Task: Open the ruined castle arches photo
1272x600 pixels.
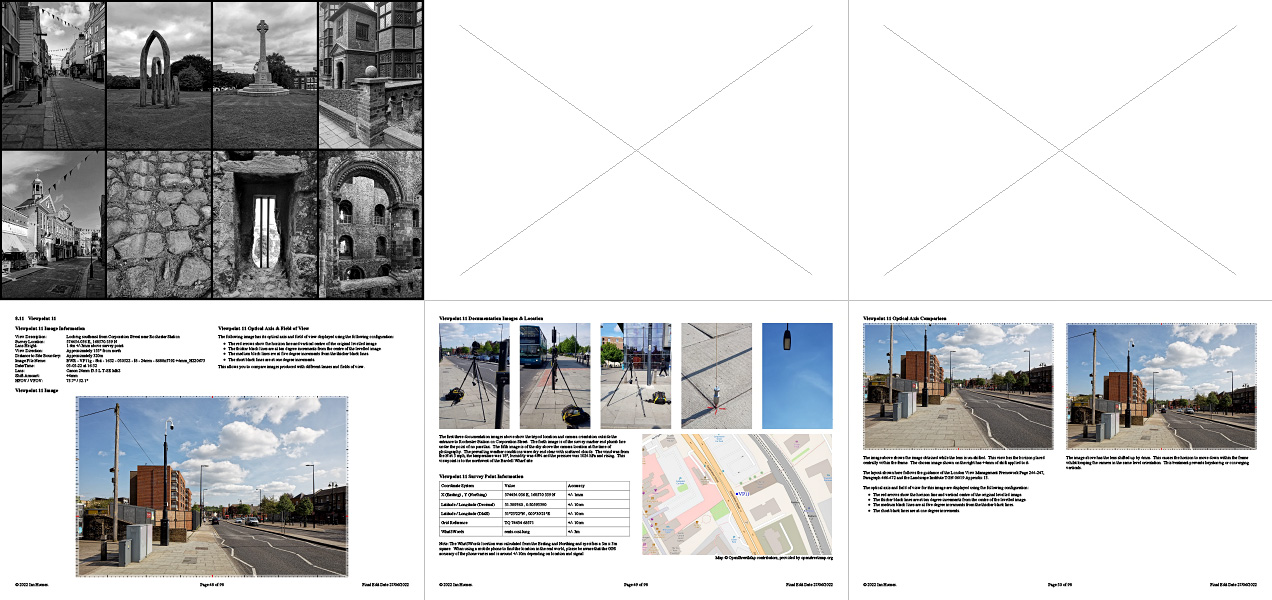Action: click(370, 224)
